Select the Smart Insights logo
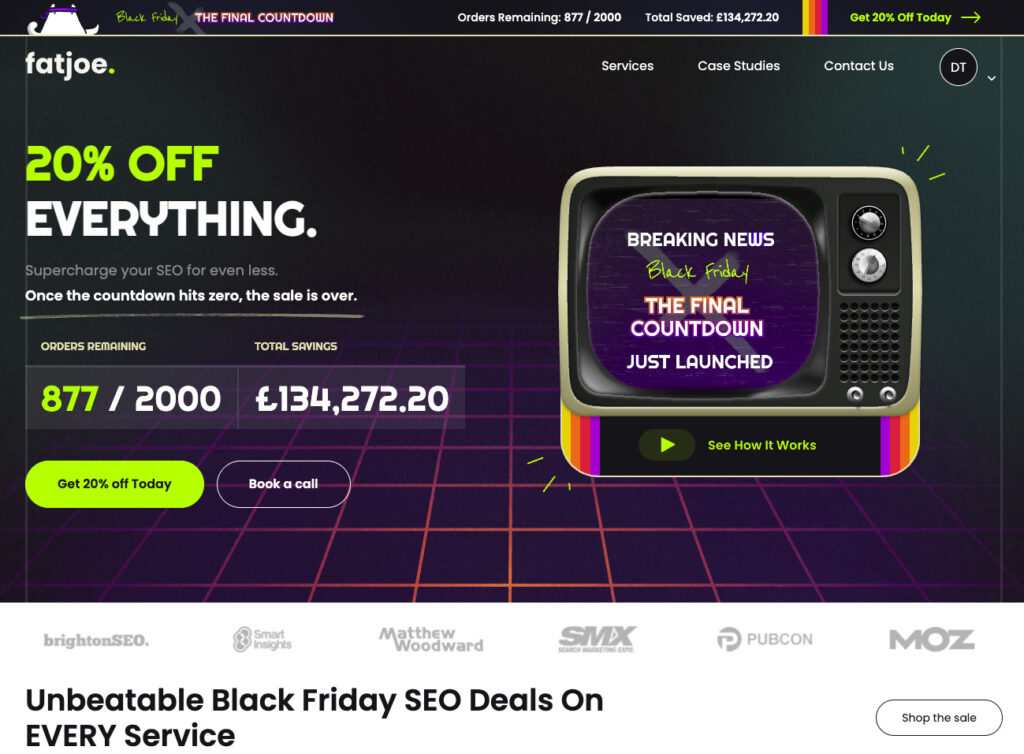The image size is (1024, 754). 263,639
